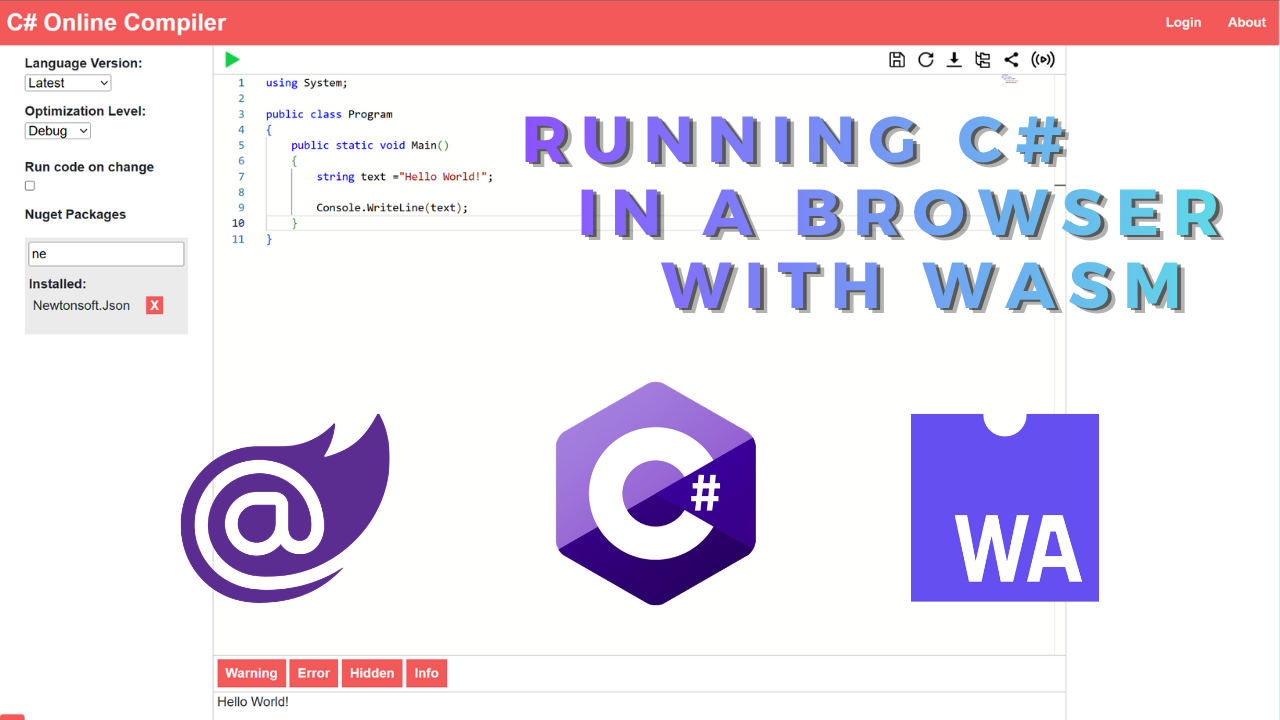This screenshot has height=720, width=1280.
Task: Click the Installed: label
Action: (x=57, y=284)
